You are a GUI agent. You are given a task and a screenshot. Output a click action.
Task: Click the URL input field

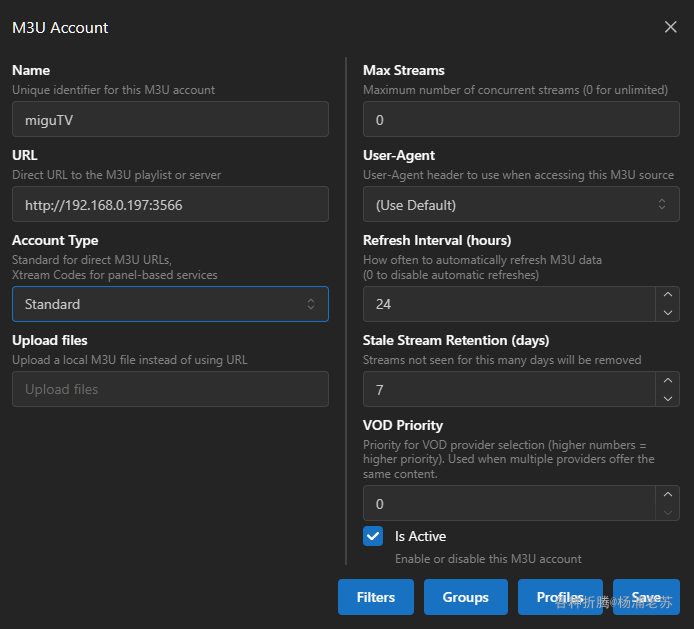click(x=170, y=204)
